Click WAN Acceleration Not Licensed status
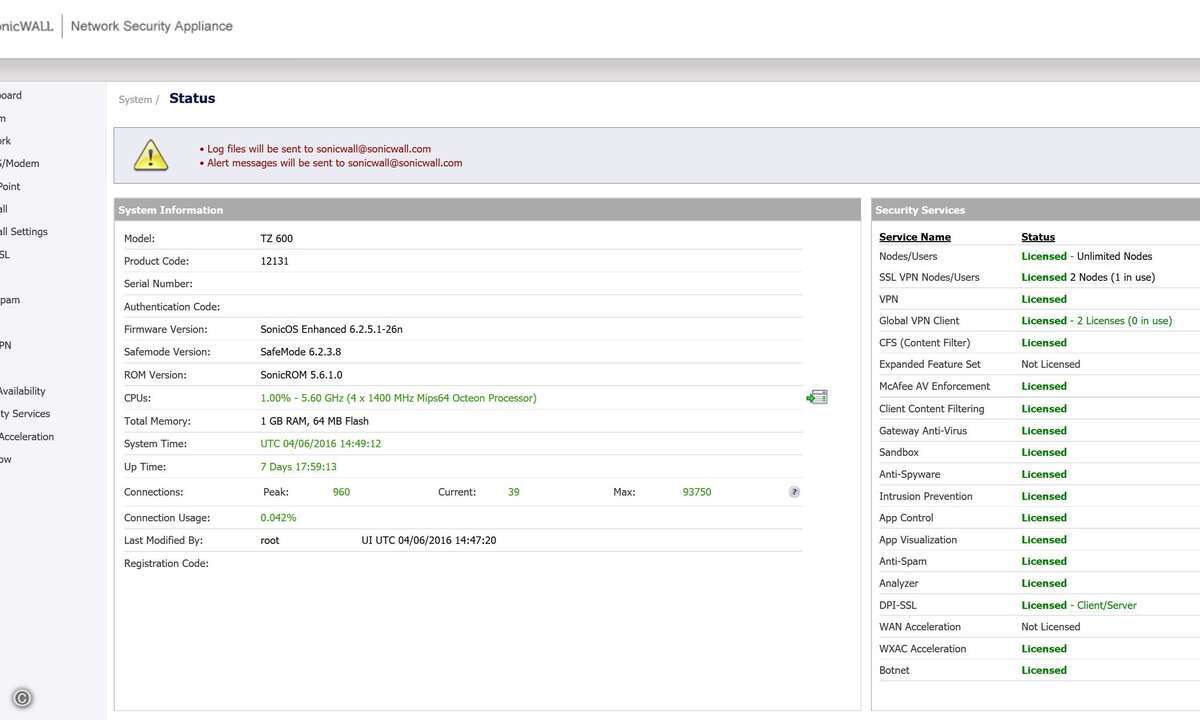The width and height of the screenshot is (1200, 720). [1051, 627]
